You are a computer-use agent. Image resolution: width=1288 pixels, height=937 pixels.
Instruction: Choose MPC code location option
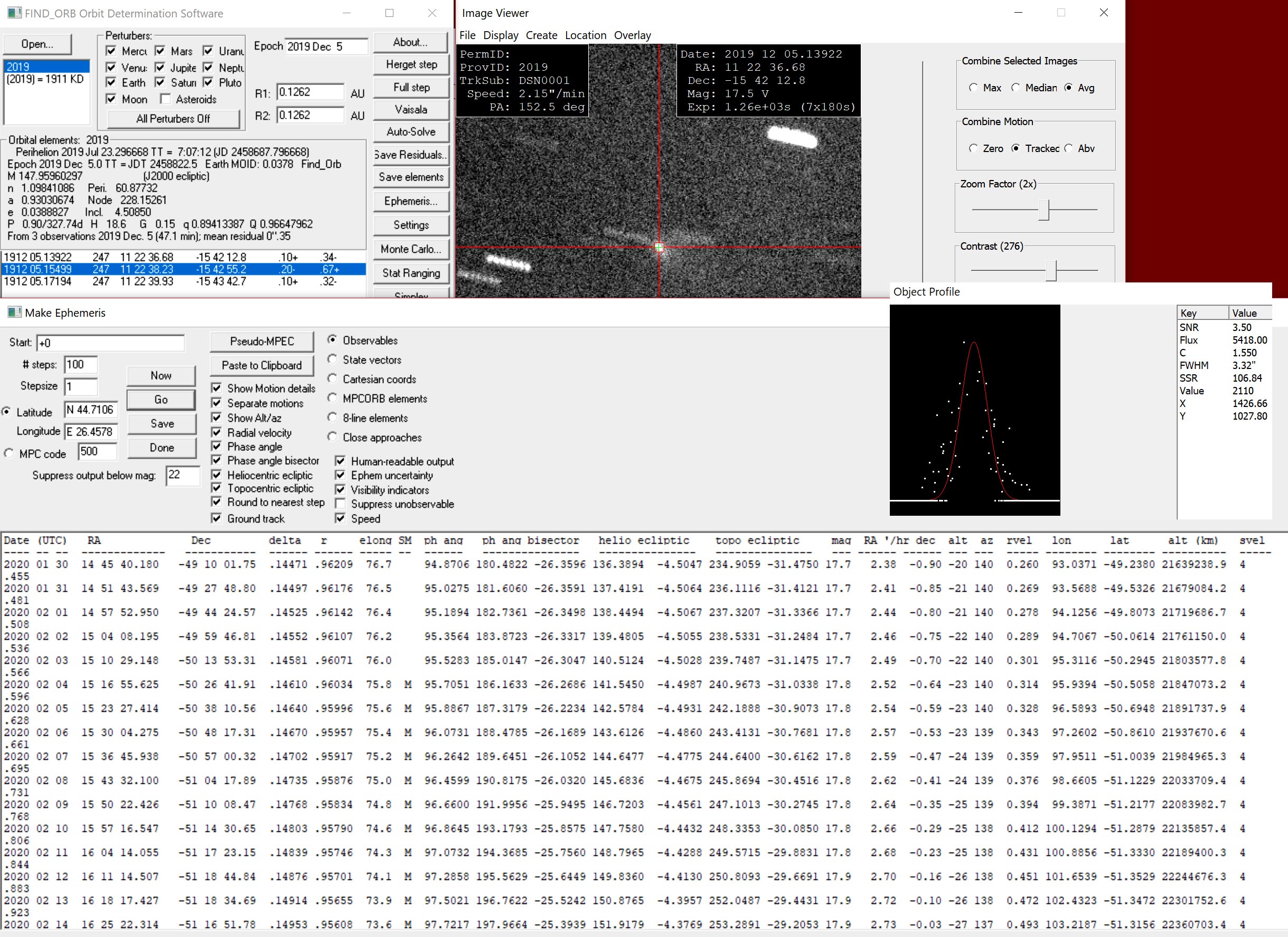click(9, 453)
